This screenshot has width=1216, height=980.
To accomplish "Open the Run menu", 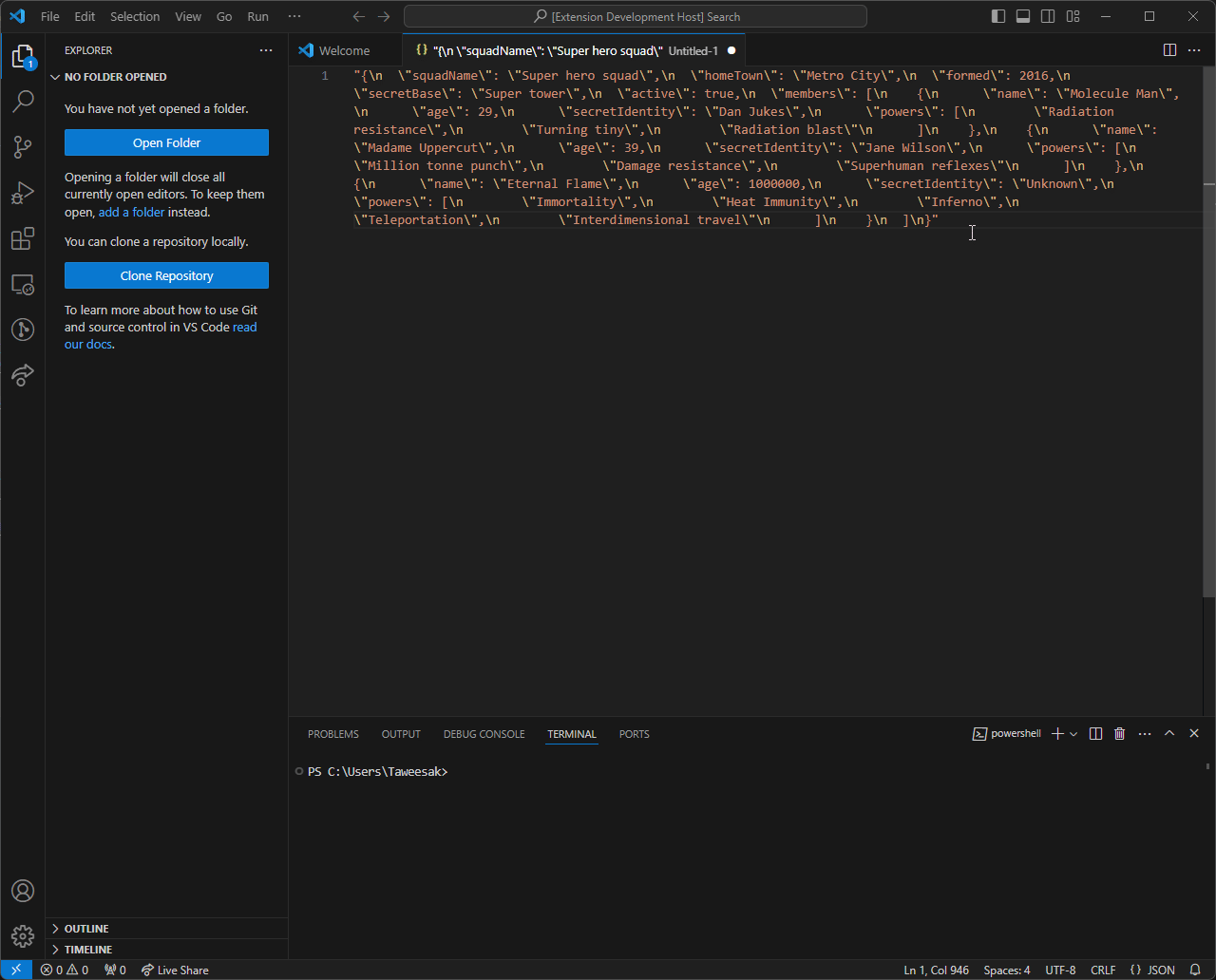I will (256, 16).
